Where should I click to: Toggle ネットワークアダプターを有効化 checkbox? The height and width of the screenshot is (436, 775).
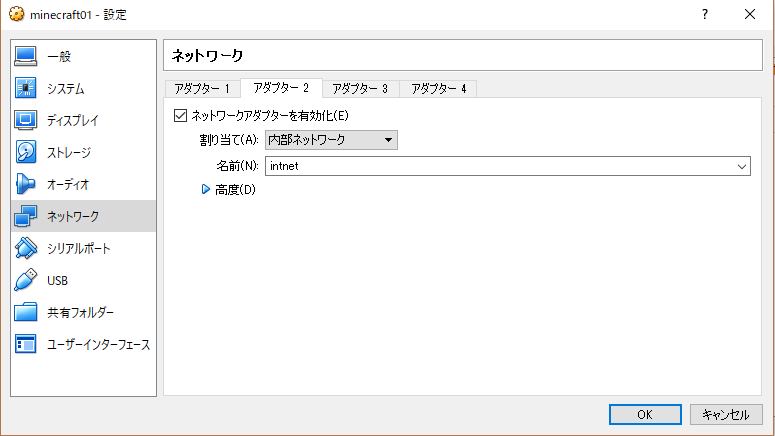click(180, 116)
